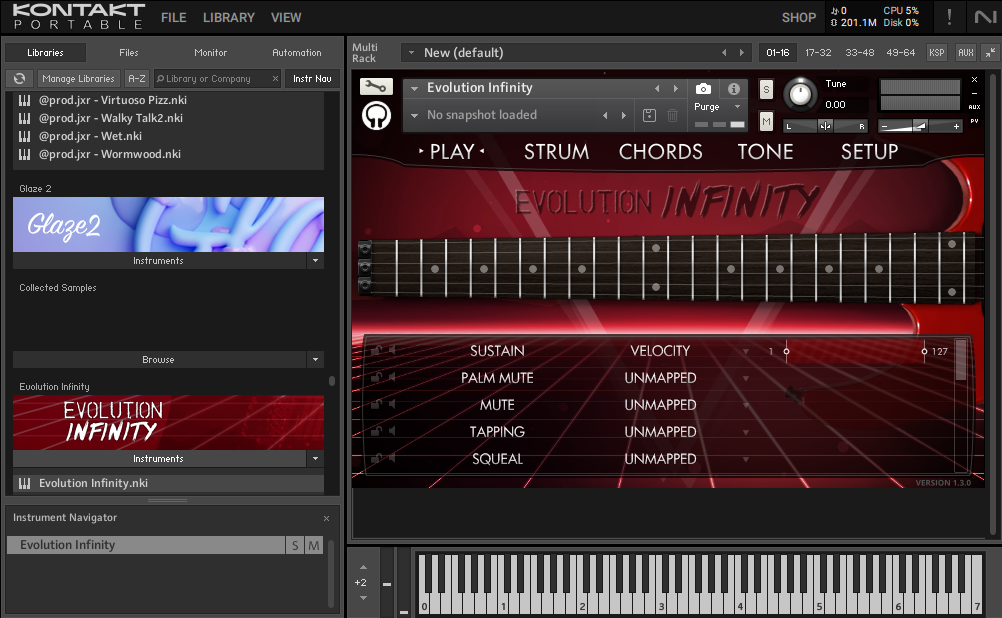The image size is (1002, 618).
Task: Mute the TAPPING articulation speaker
Action: pos(392,431)
